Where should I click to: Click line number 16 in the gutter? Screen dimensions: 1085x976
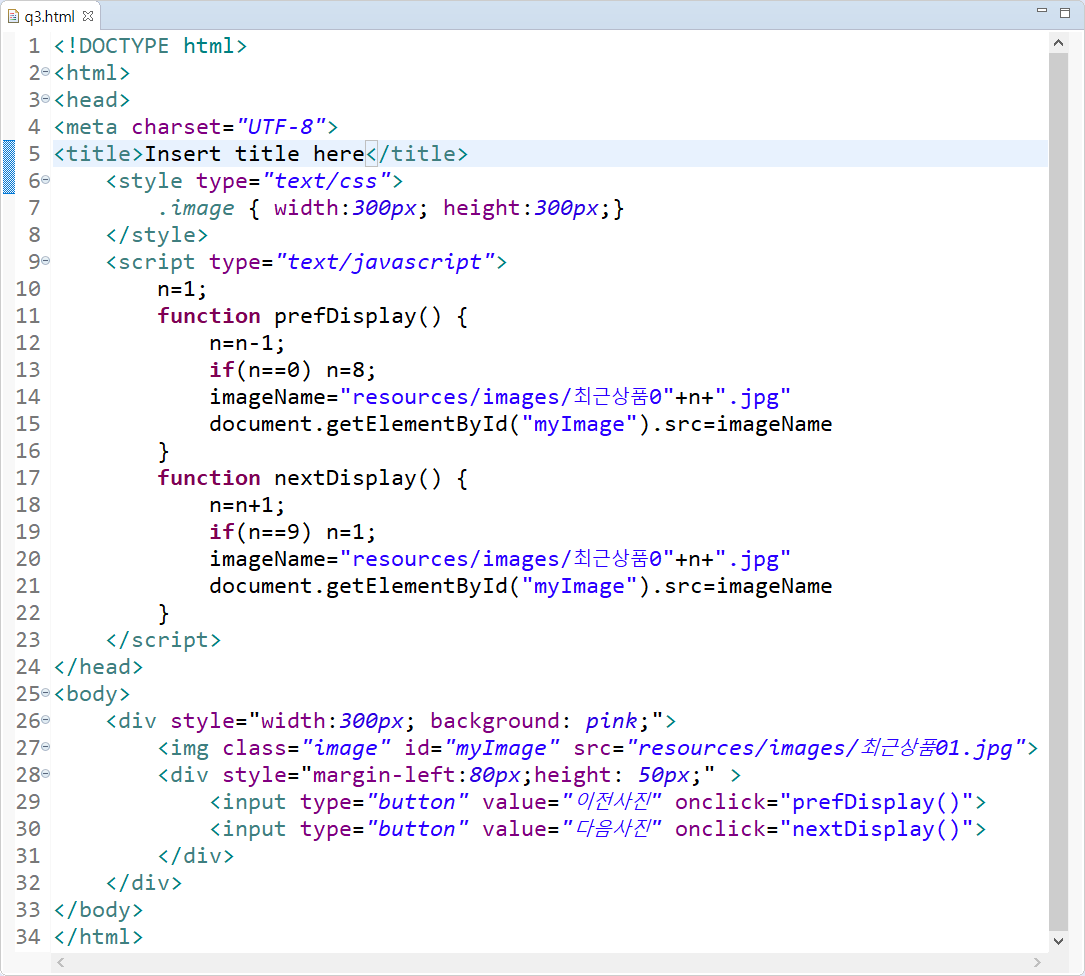[28, 451]
